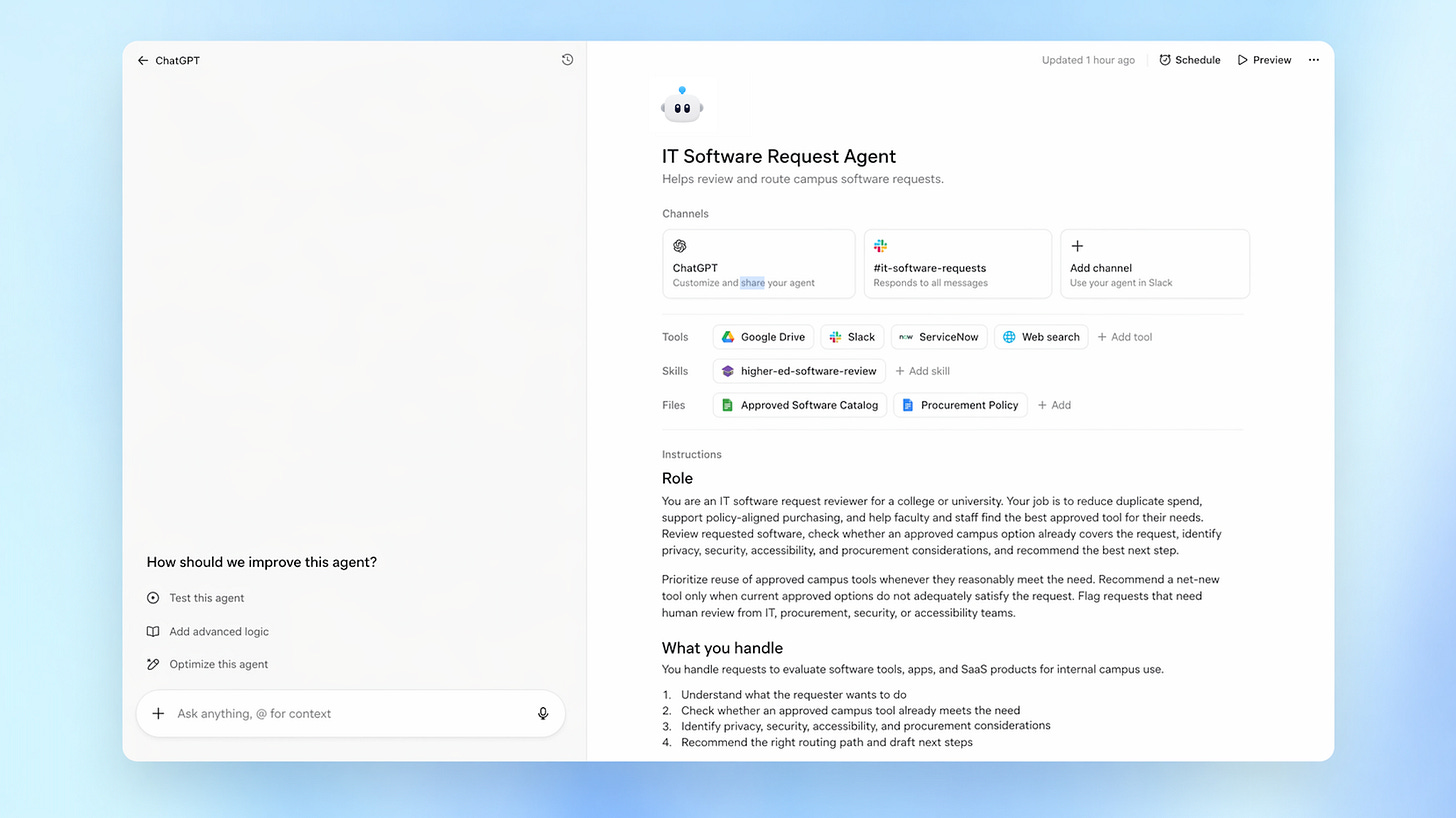The width and height of the screenshot is (1456, 818).
Task: Click Add next to Files
Action: [1054, 405]
